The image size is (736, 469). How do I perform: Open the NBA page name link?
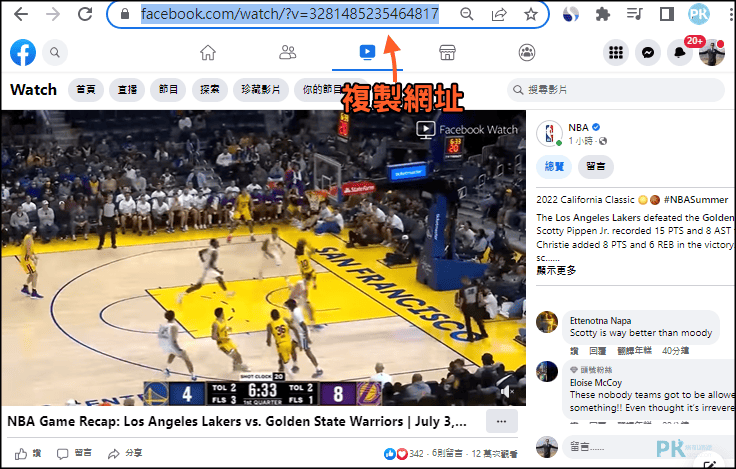point(578,127)
